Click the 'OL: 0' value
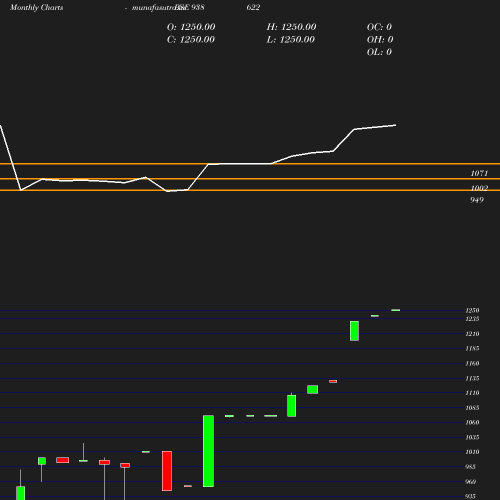 [379, 52]
